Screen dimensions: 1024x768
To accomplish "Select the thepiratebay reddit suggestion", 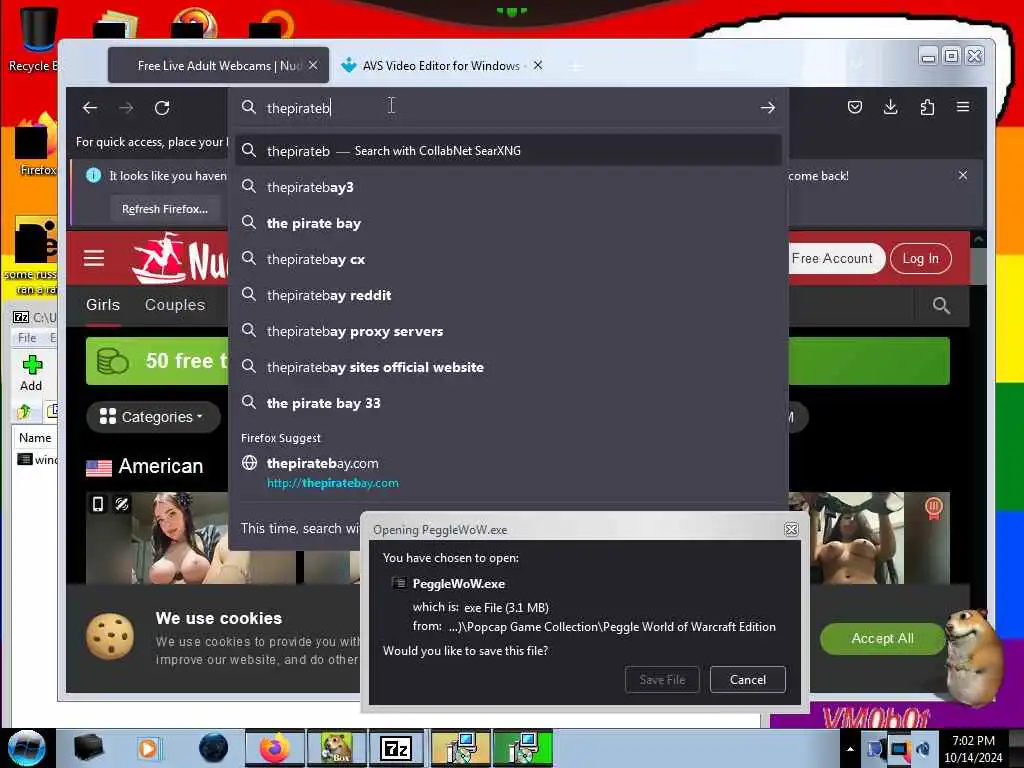I will [508, 295].
